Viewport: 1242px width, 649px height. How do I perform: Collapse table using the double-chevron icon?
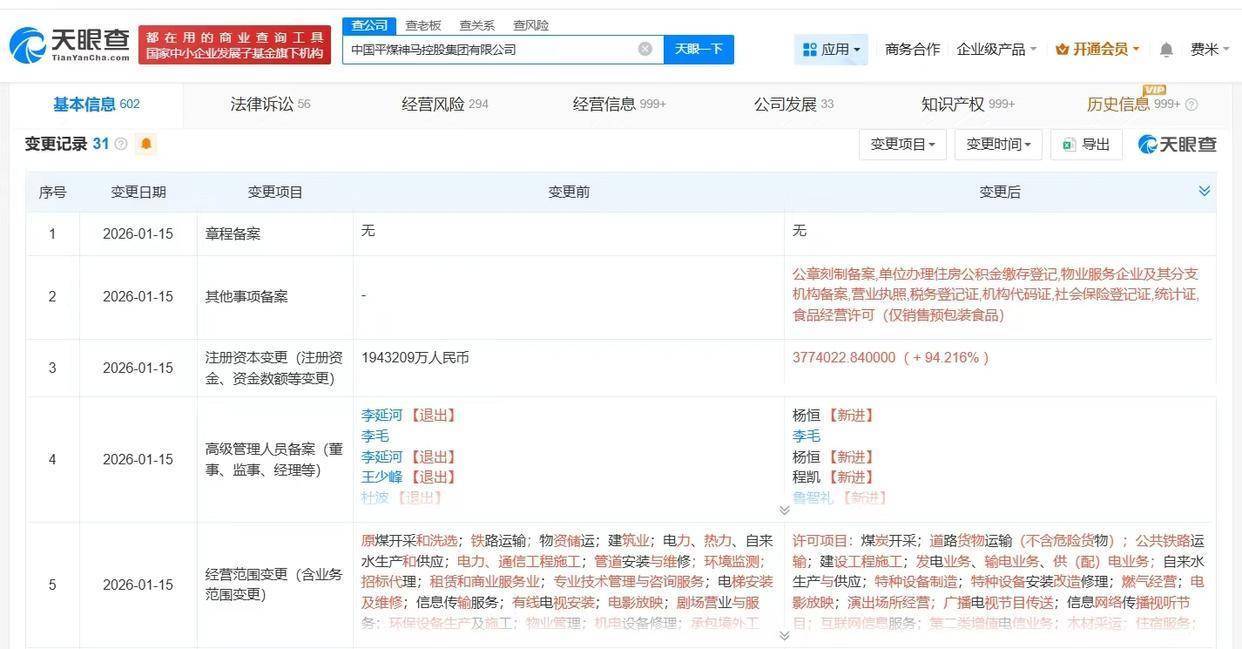1204,191
